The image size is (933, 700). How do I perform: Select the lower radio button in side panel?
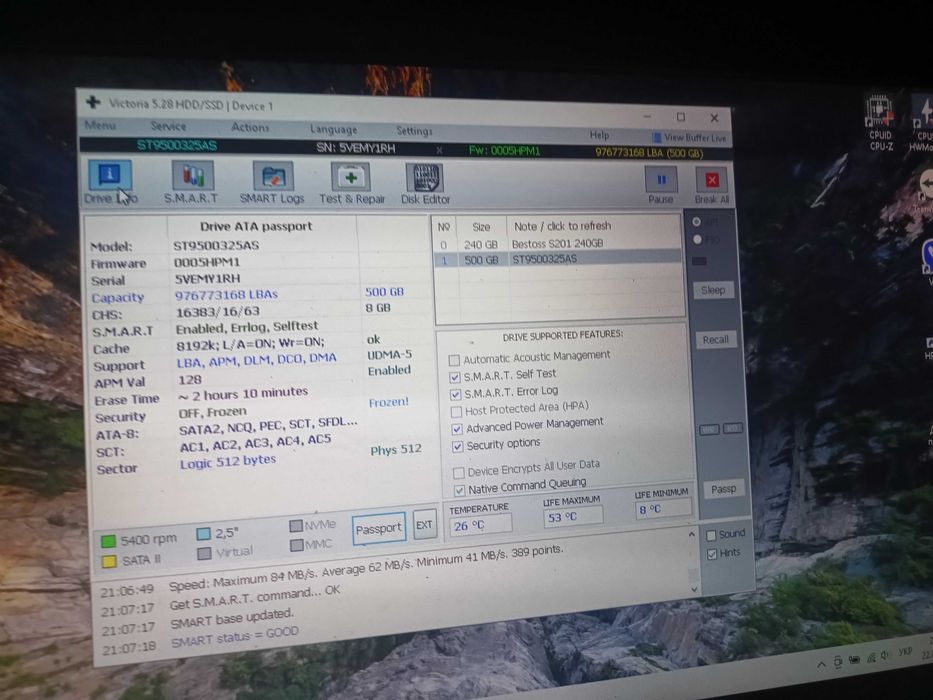pyautogui.click(x=697, y=239)
